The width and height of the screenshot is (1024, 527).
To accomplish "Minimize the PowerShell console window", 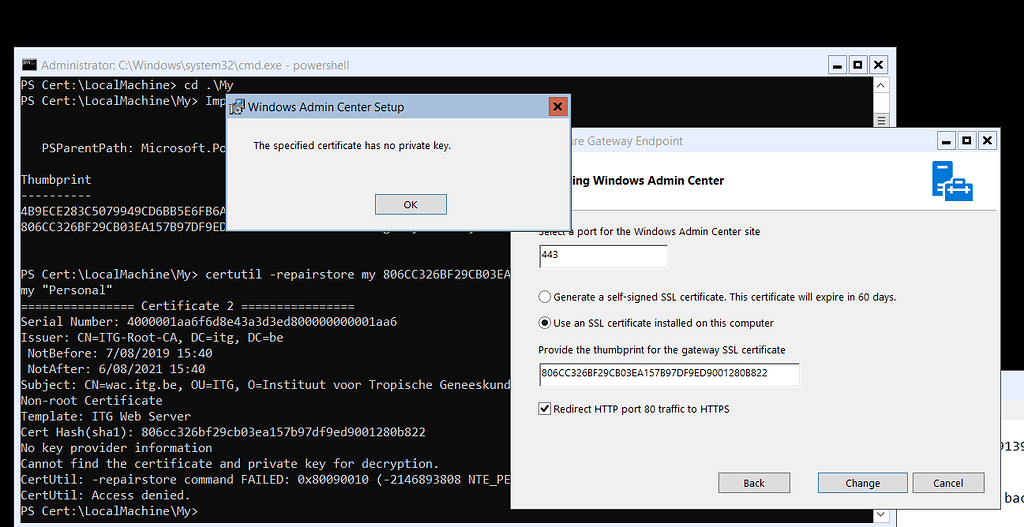I will pyautogui.click(x=838, y=65).
